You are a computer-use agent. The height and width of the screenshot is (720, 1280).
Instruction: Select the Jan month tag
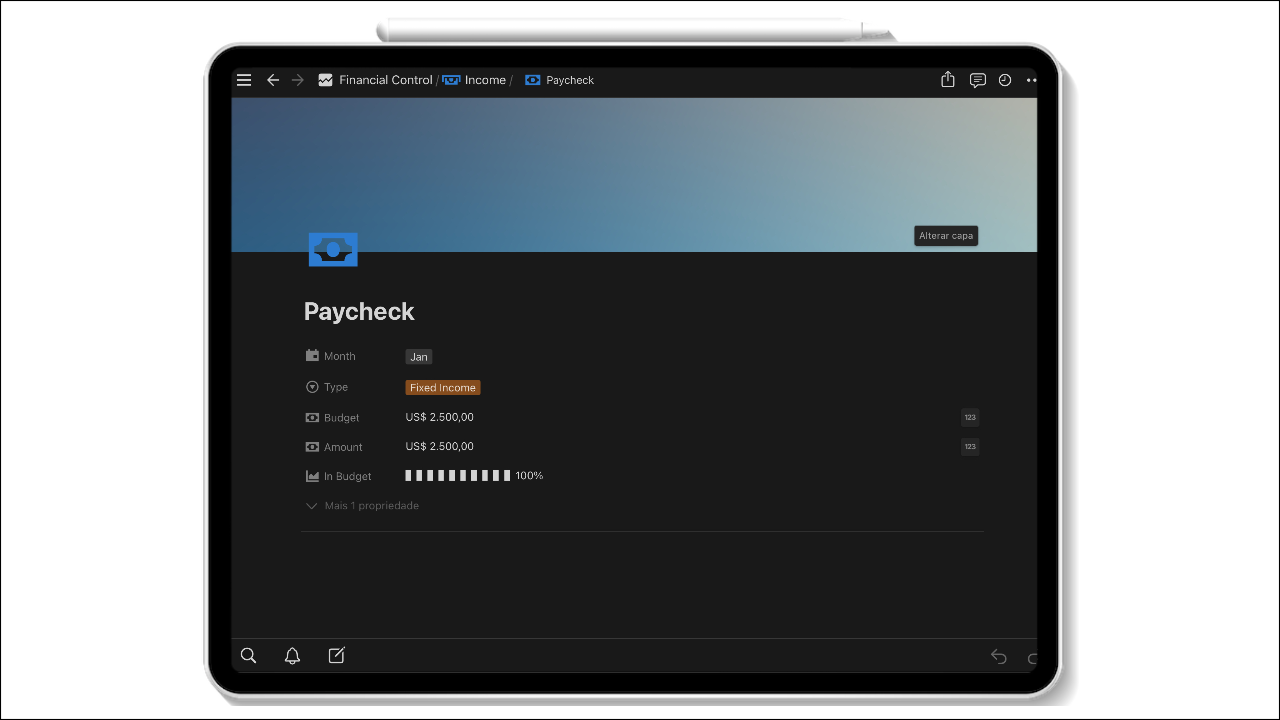point(419,357)
